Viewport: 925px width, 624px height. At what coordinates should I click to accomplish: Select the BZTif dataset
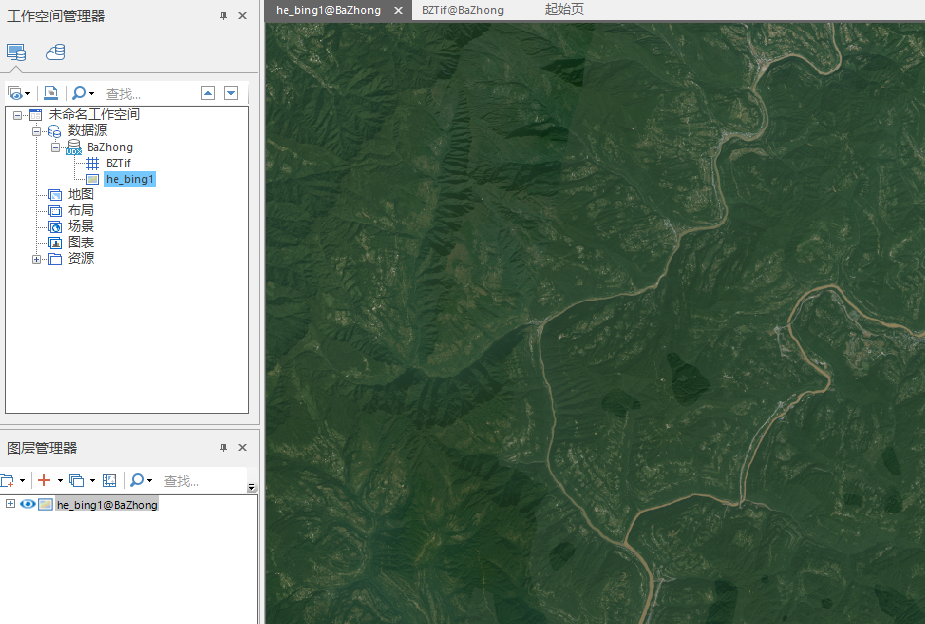[118, 163]
